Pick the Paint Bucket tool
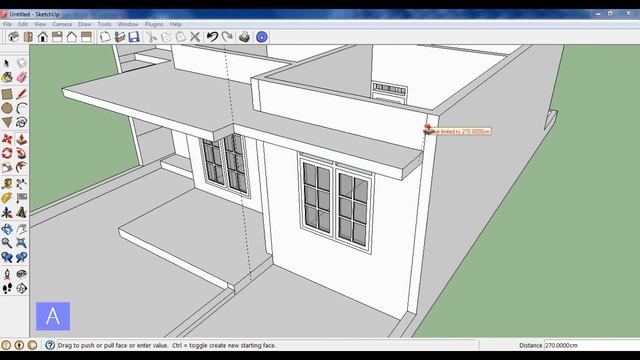The image size is (640, 360). [x=7, y=77]
